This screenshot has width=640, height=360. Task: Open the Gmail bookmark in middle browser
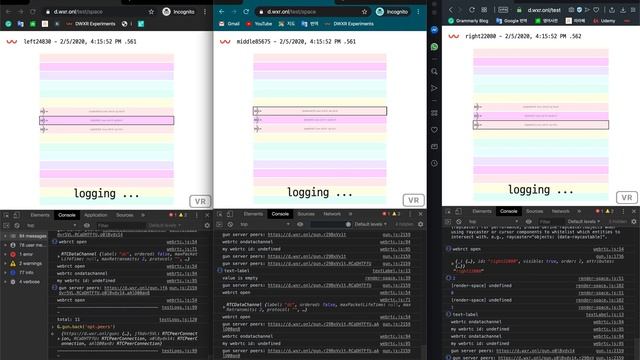[x=229, y=24]
